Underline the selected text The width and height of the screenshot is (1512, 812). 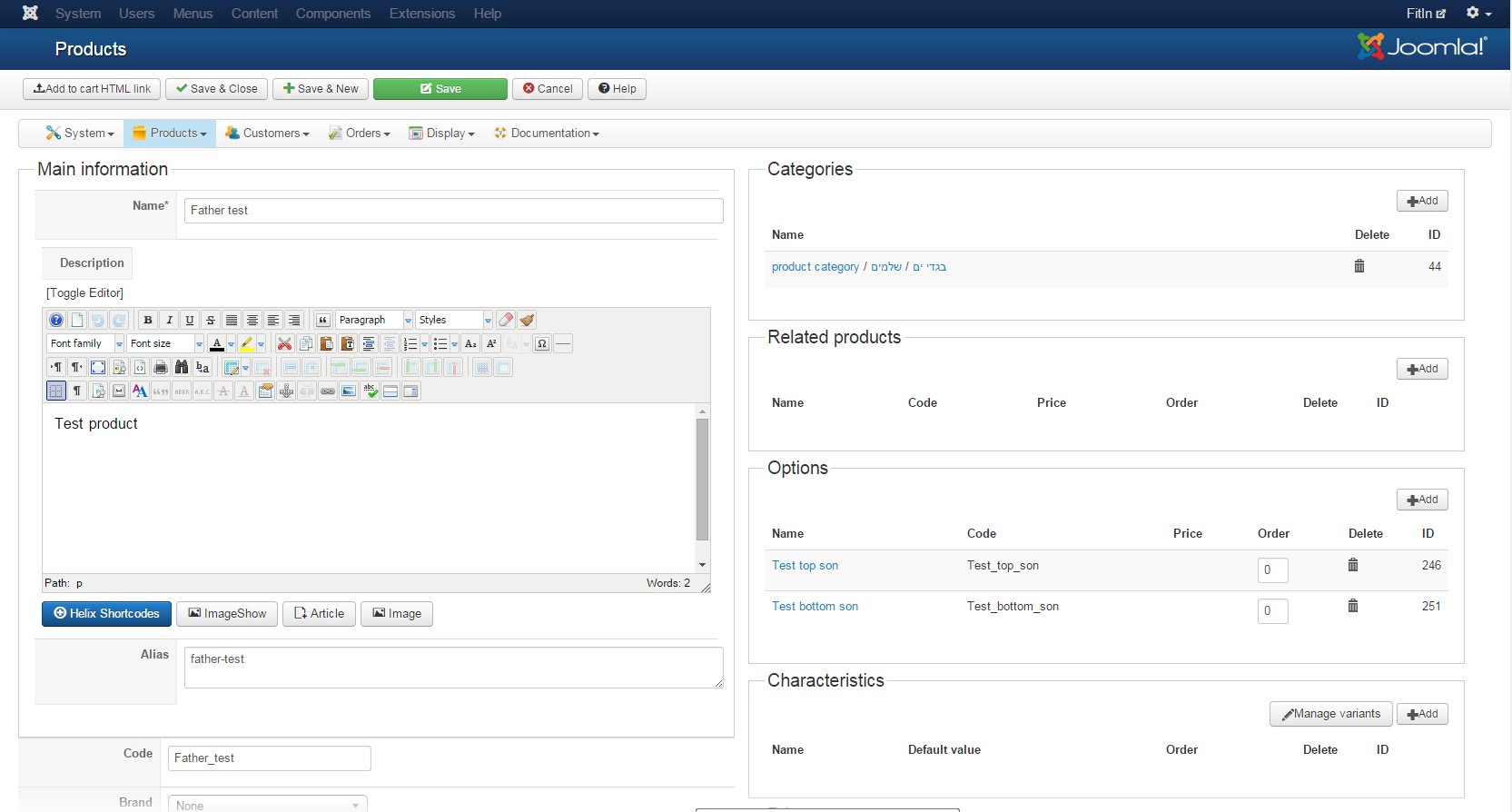(190, 320)
